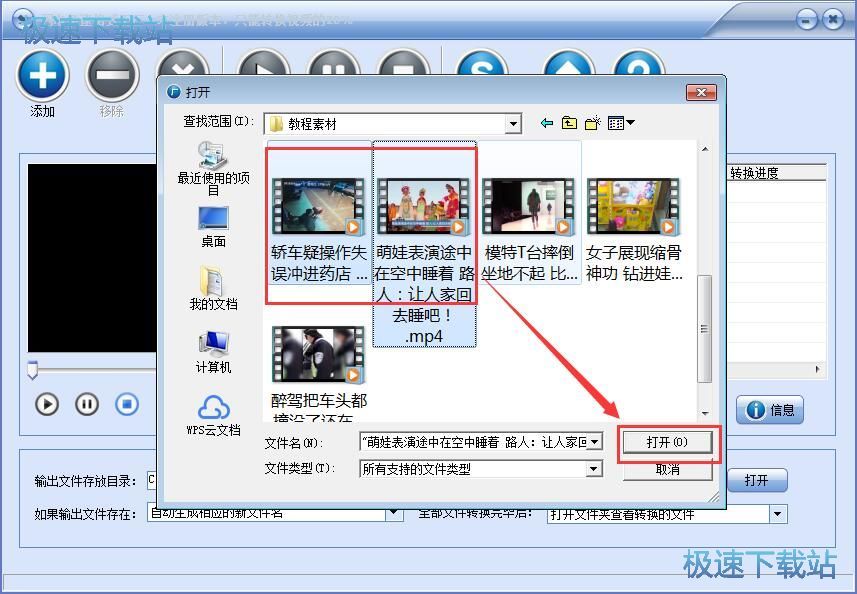Select Desktop (桌面) in dialog sidebar
The height and width of the screenshot is (594, 857).
[214, 227]
